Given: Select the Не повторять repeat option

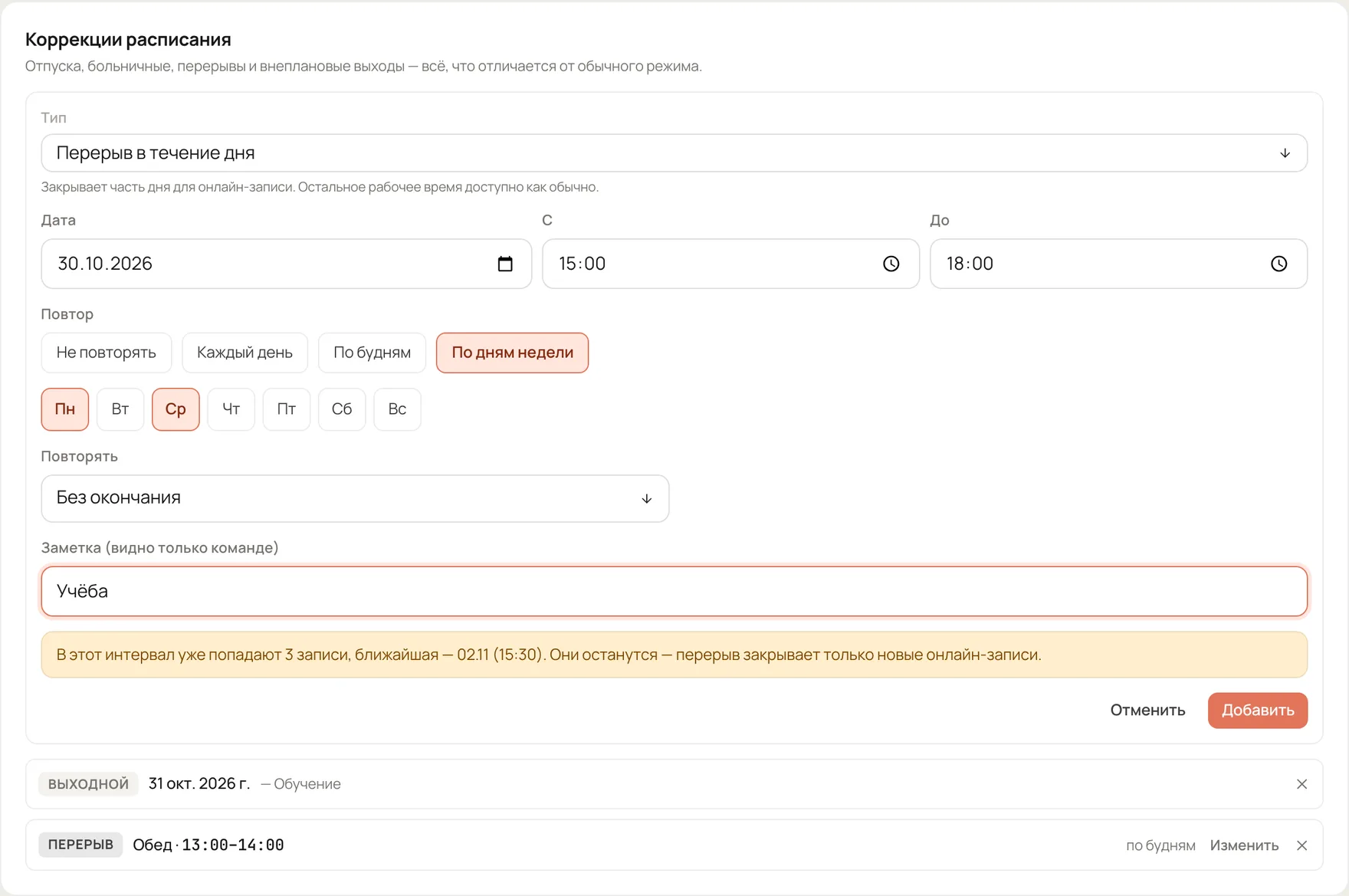Looking at the screenshot, I should click(x=107, y=353).
